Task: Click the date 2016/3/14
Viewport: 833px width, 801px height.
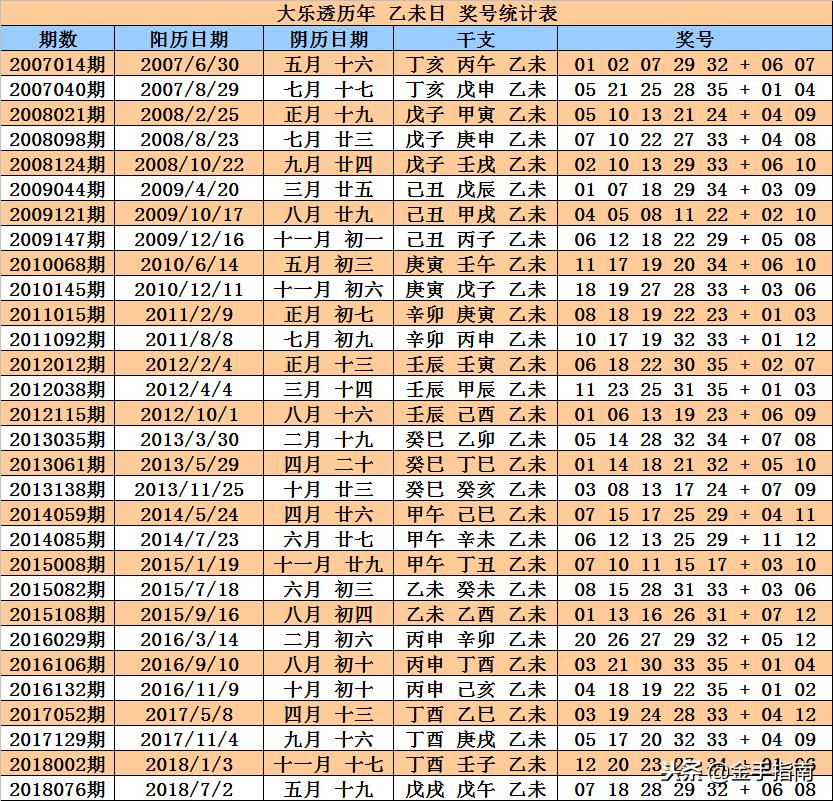Action: 189,639
